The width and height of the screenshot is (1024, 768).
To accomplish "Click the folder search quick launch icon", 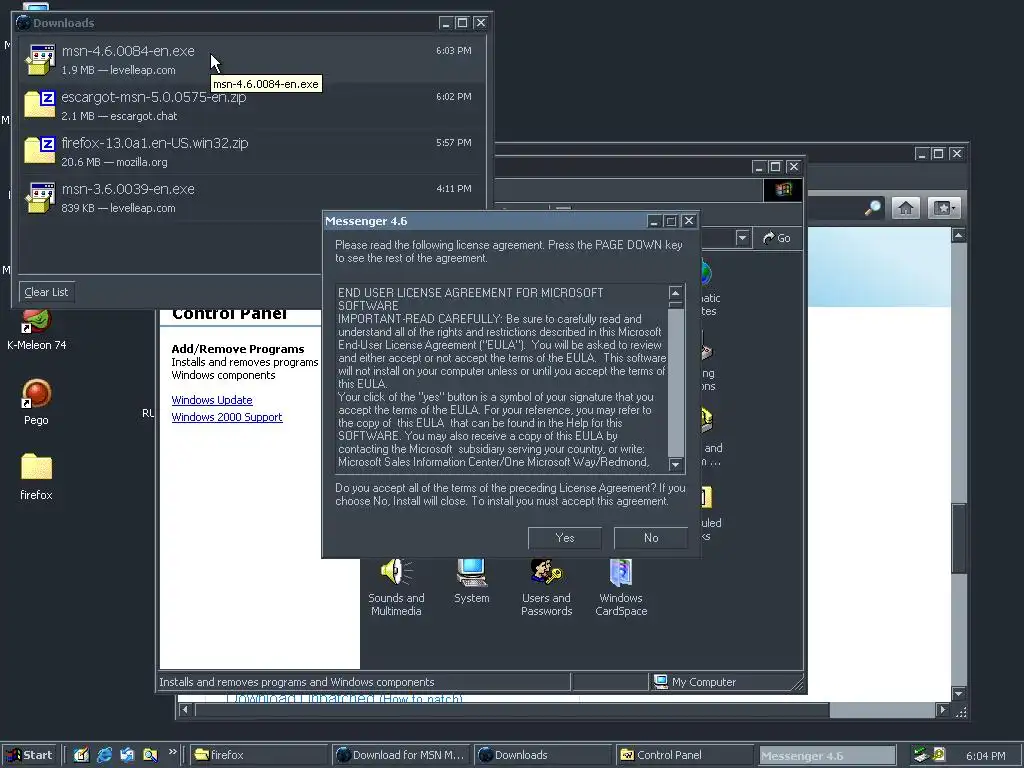I will tap(150, 755).
